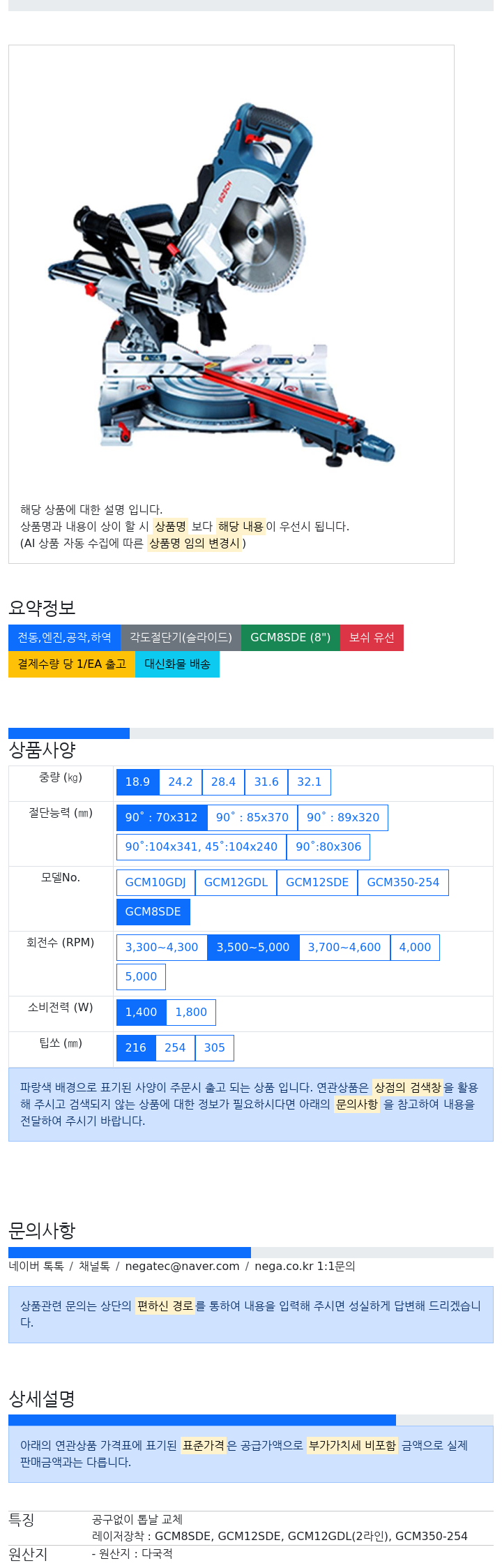Click the green GCM8SDE (8") tag
Screen dimensions: 502x1568
(x=291, y=638)
